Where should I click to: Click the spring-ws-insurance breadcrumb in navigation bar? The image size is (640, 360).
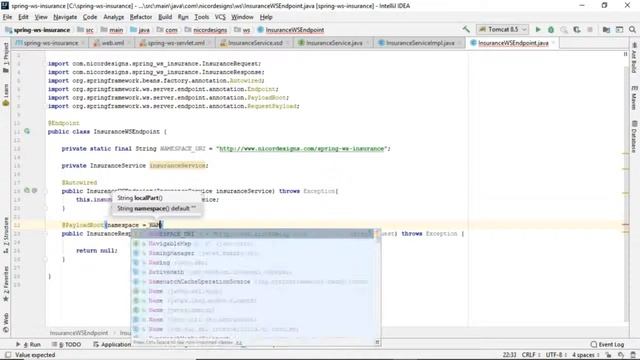click(x=38, y=30)
